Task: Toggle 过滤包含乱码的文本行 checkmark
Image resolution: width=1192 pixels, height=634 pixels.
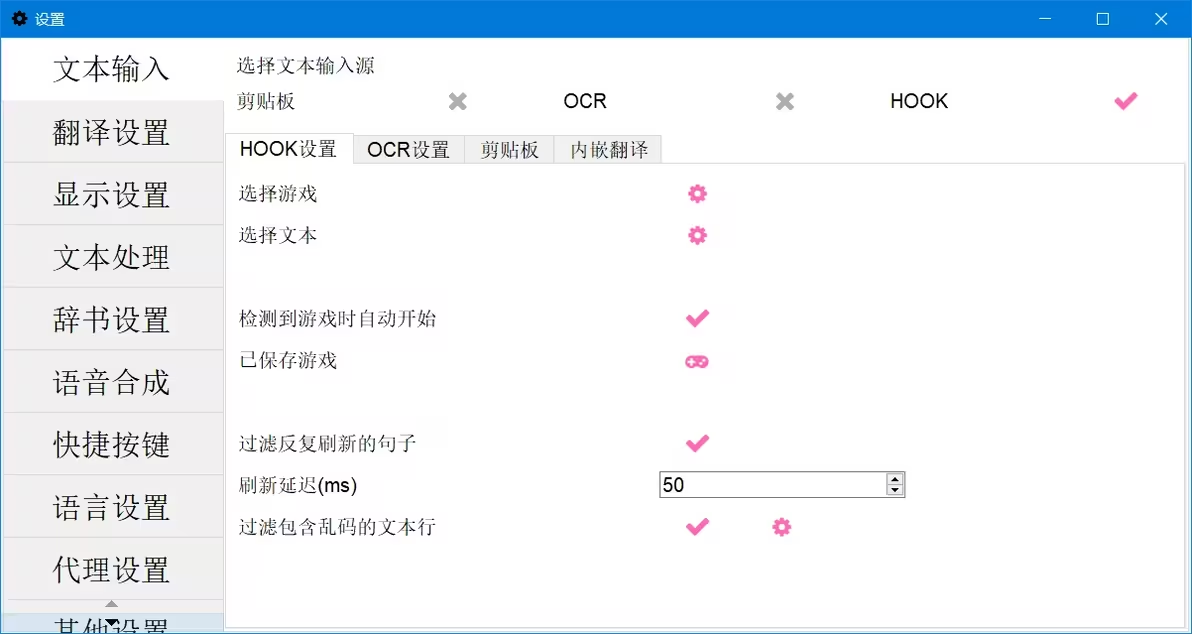Action: [697, 527]
